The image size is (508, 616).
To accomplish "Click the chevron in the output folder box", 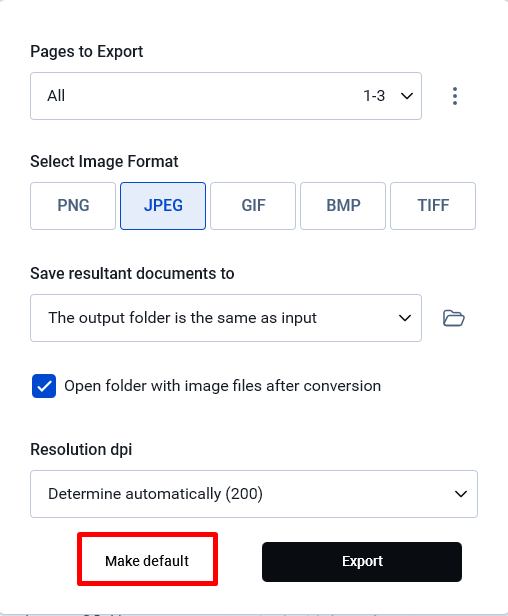I will pos(405,318).
